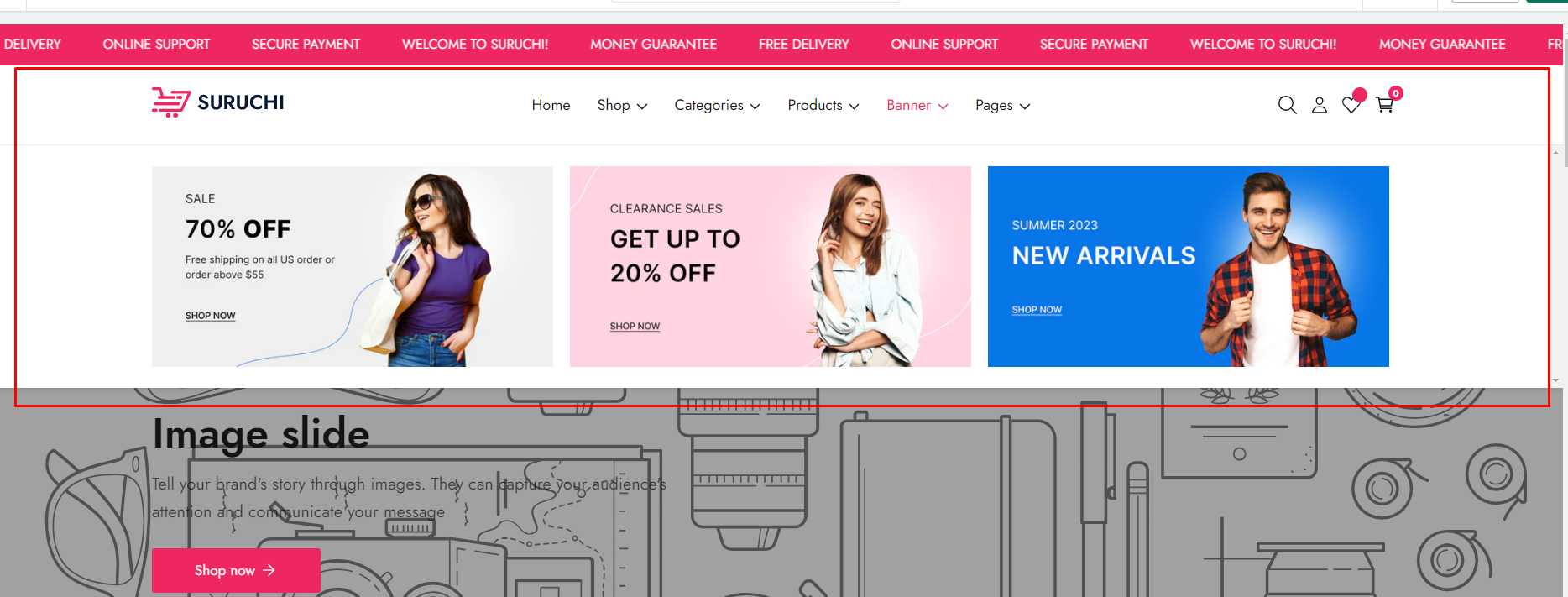The image size is (1568, 597).
Task: Open the Pages dropdown chevron
Action: (x=1025, y=106)
